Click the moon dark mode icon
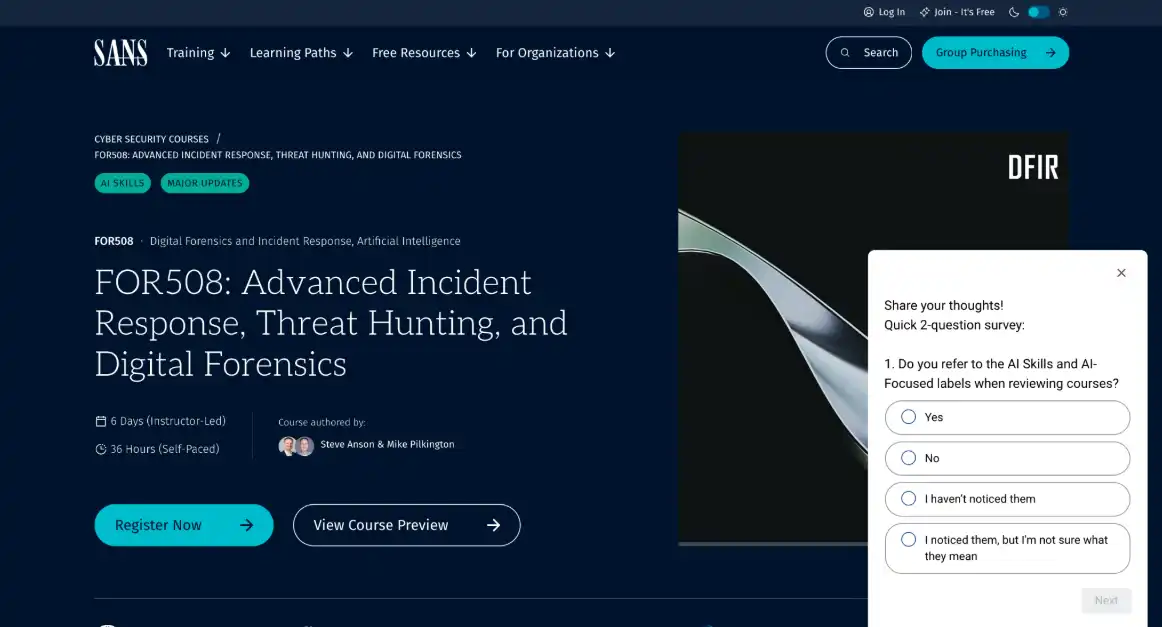The image size is (1162, 627). click(x=1014, y=12)
